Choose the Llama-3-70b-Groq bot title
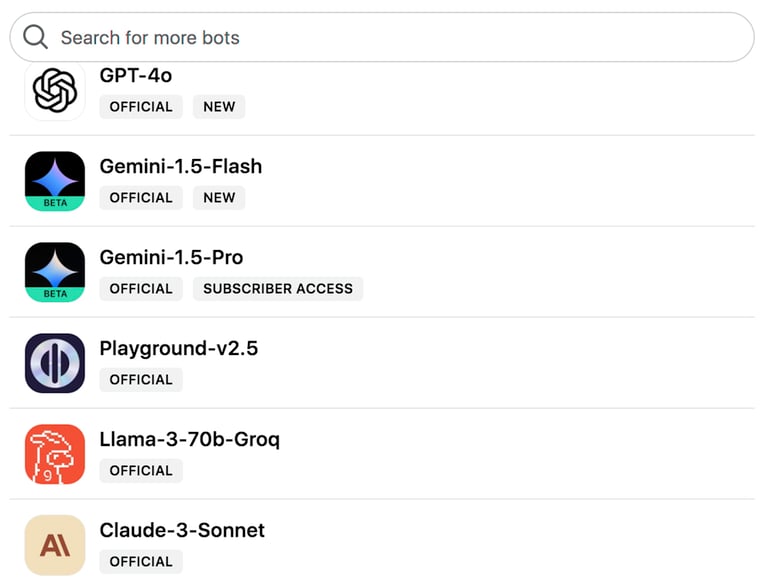Screen dimensions: 768x582 190,439
